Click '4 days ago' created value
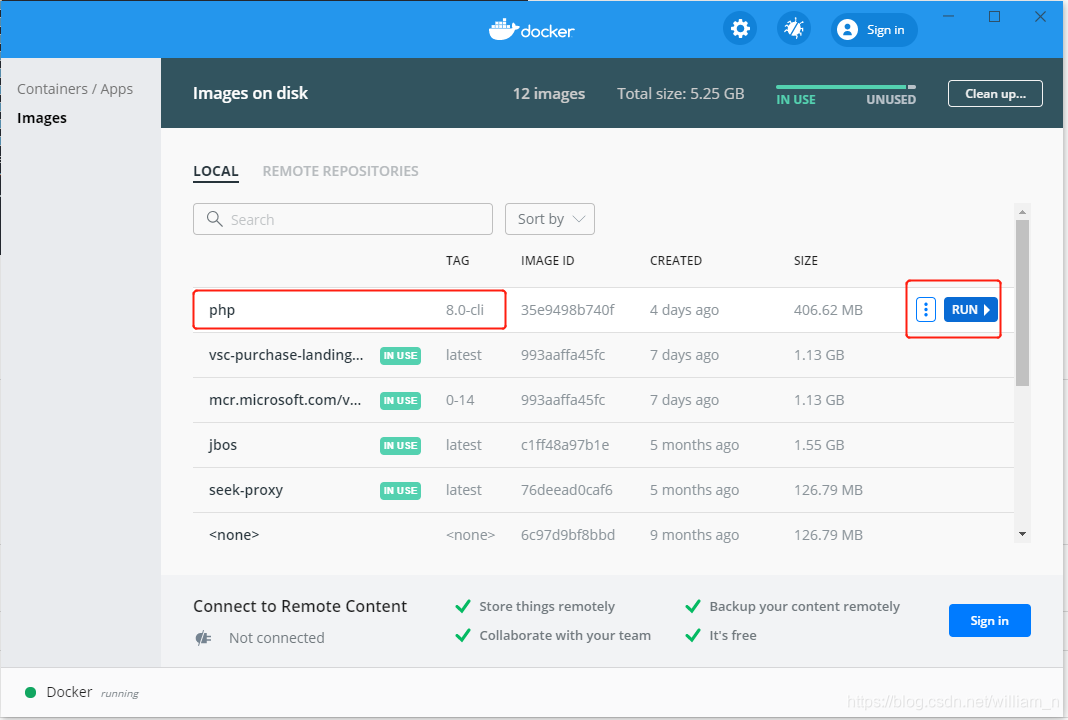 tap(685, 310)
